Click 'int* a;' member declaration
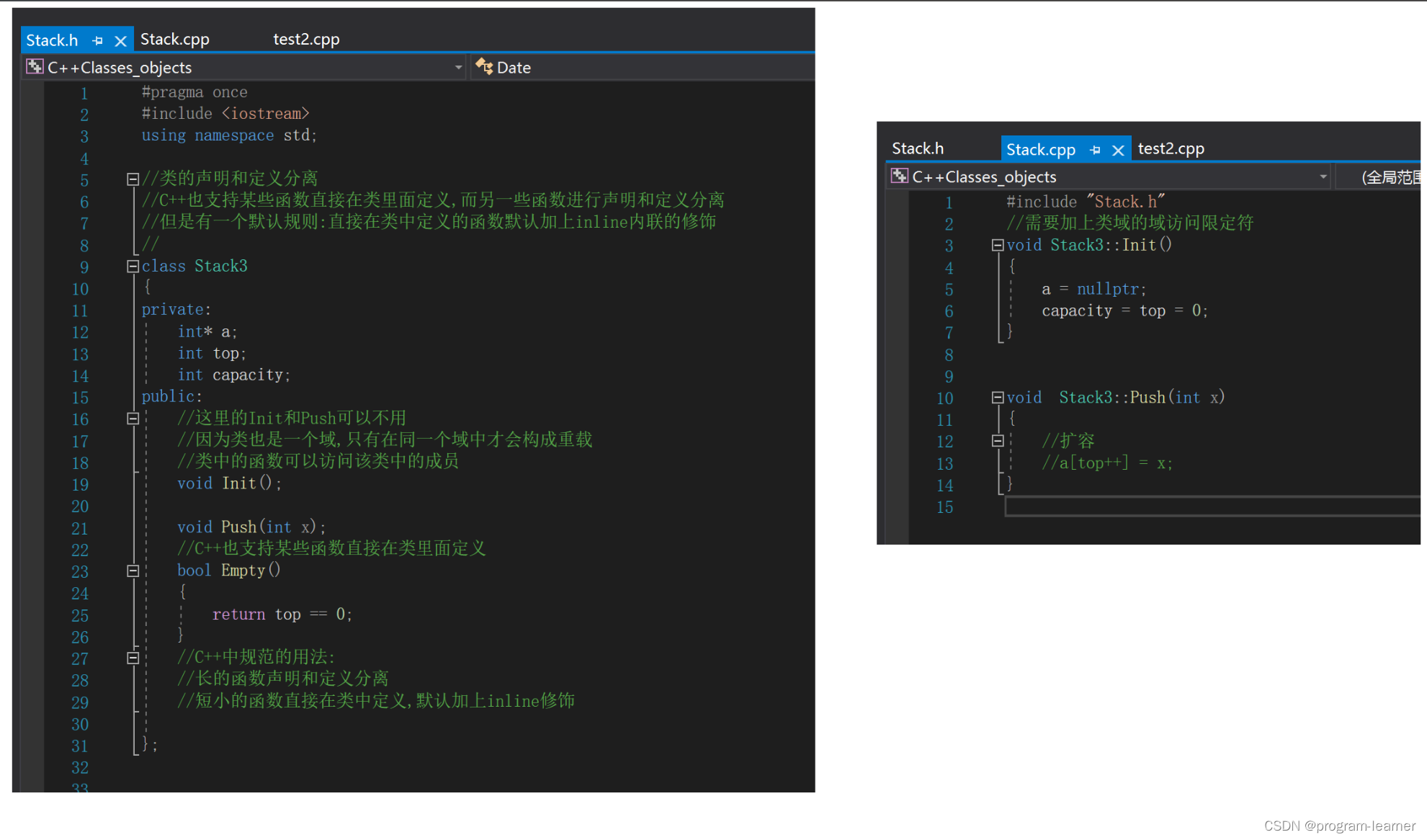 [207, 332]
